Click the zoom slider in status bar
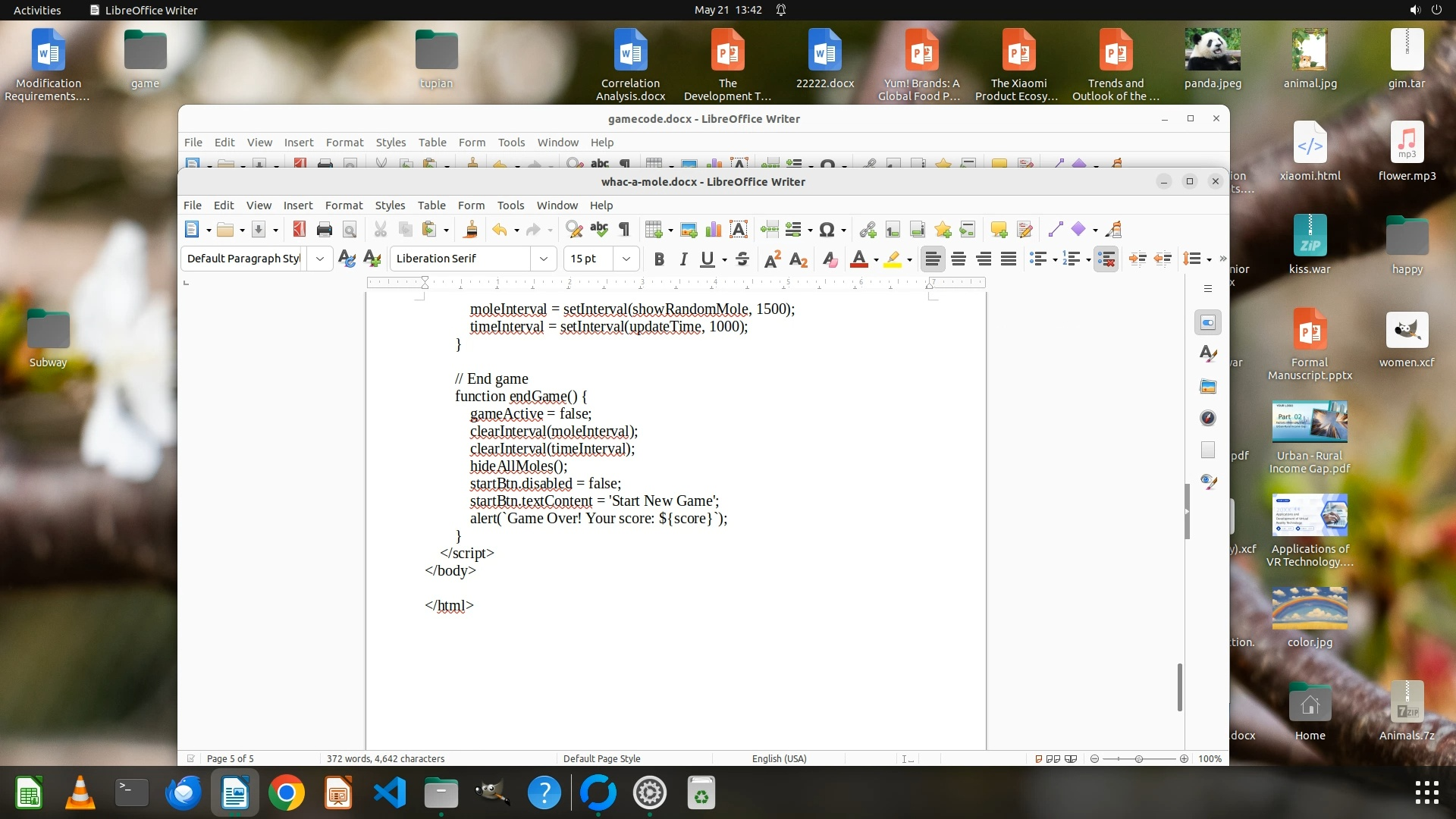The image size is (1456, 819). (1138, 758)
